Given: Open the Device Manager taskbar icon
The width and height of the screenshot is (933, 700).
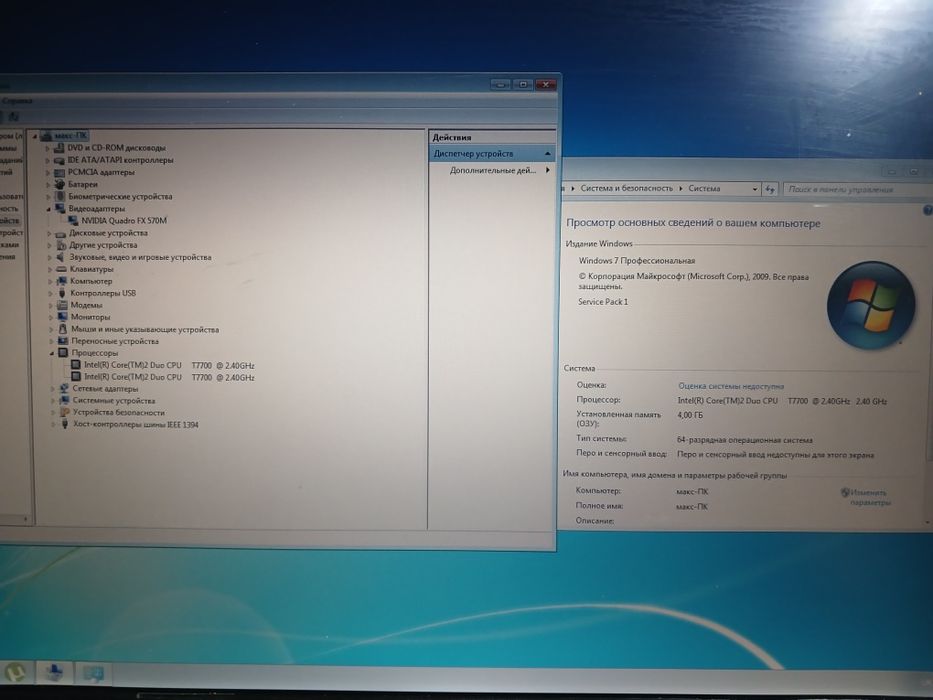Looking at the screenshot, I should pos(54,673).
